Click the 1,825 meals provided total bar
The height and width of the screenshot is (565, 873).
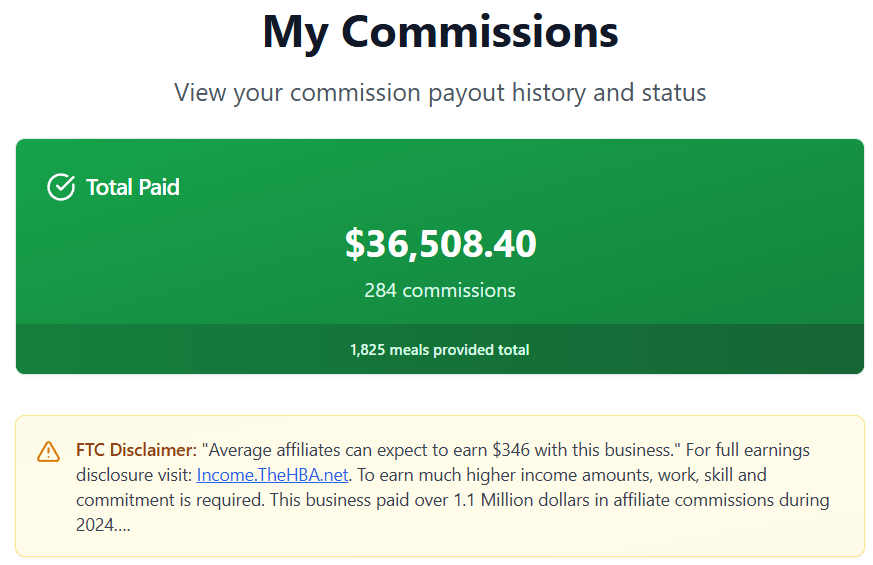440,350
